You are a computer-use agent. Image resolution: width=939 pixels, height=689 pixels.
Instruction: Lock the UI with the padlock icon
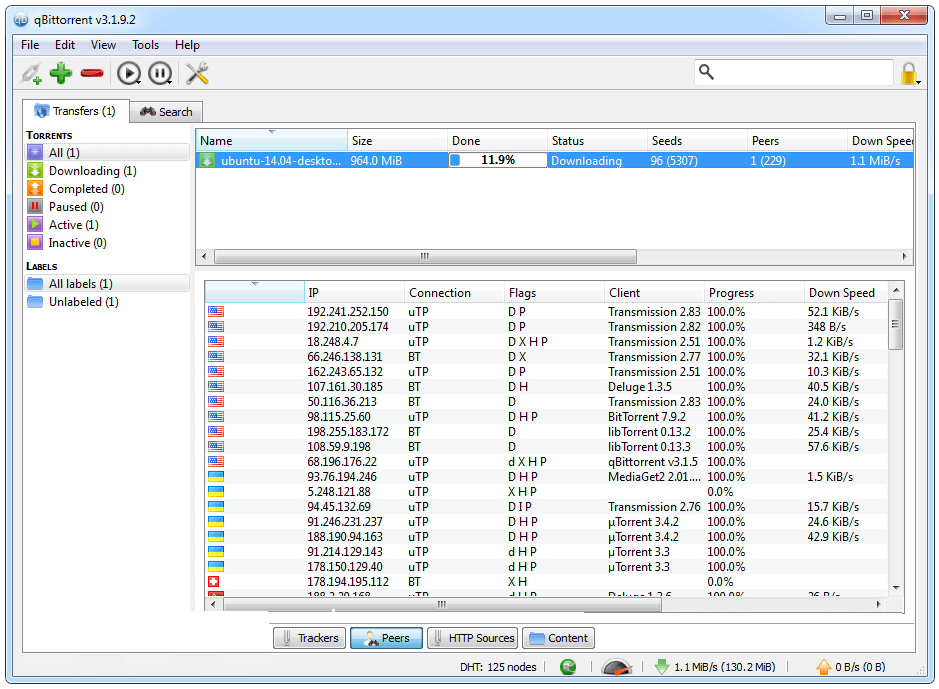(x=909, y=74)
